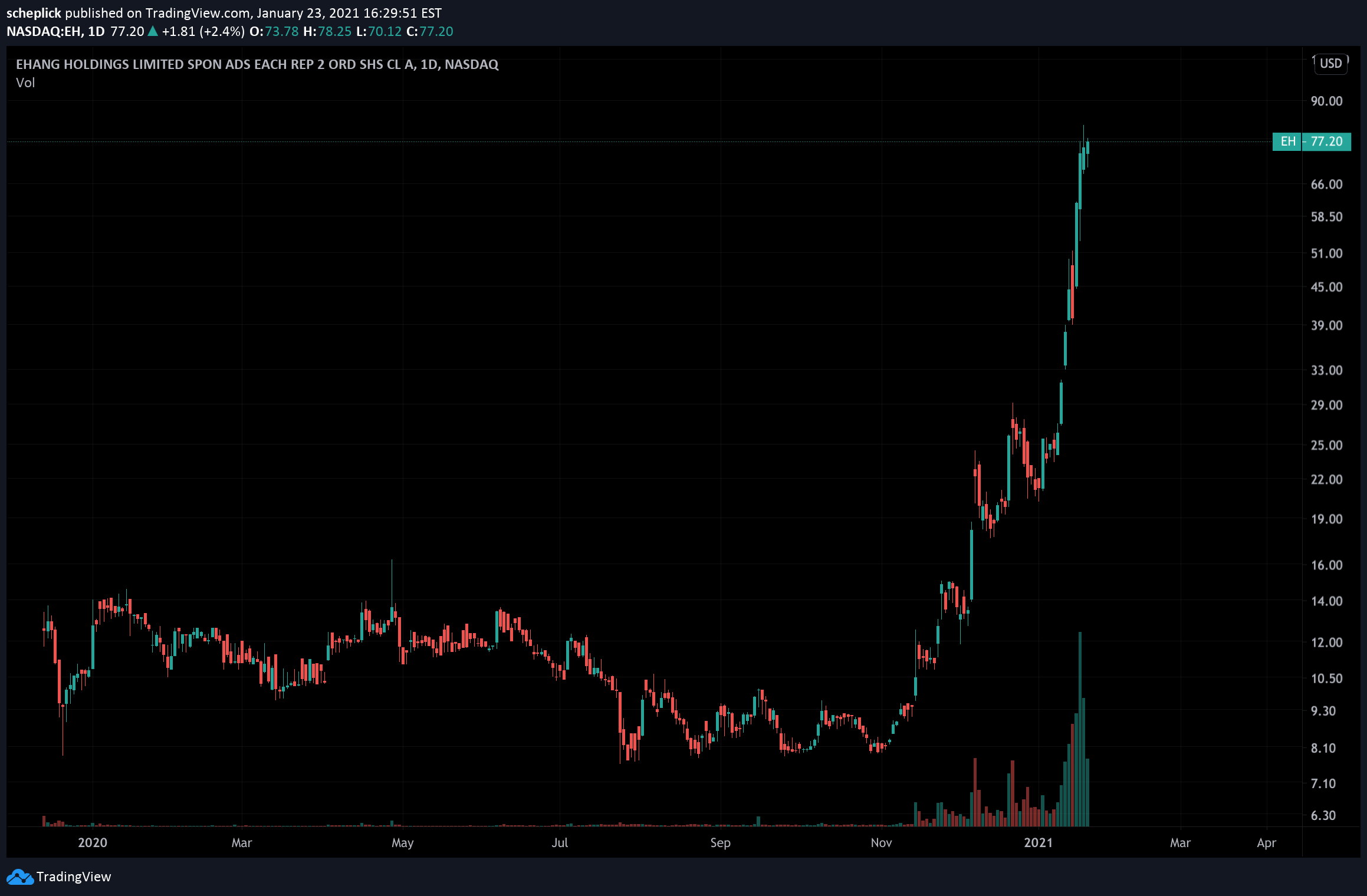
Task: Click the EHANG HOLDINGS LIMITED chart title
Action: pyautogui.click(x=257, y=64)
